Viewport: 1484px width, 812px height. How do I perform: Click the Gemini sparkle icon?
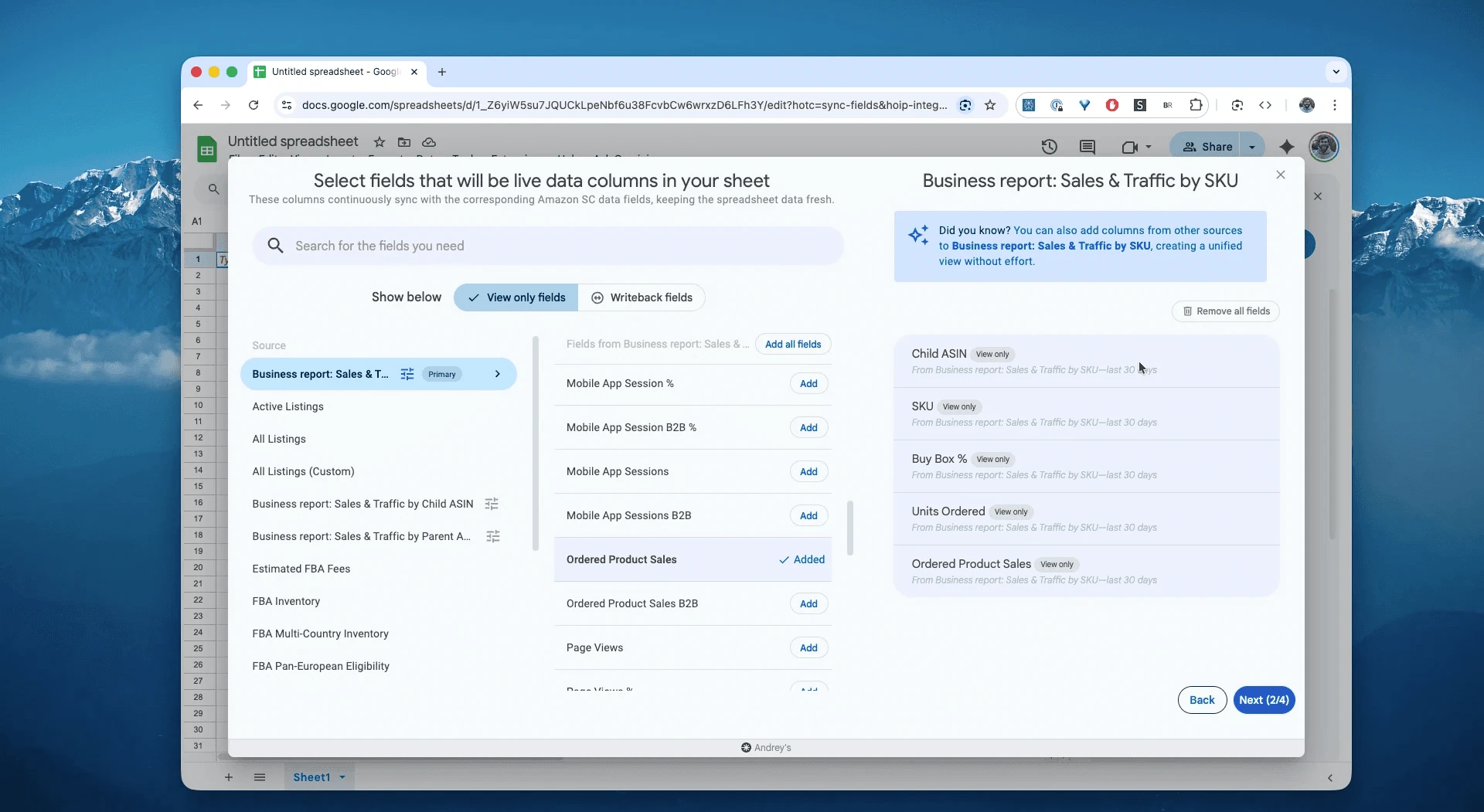point(1286,147)
